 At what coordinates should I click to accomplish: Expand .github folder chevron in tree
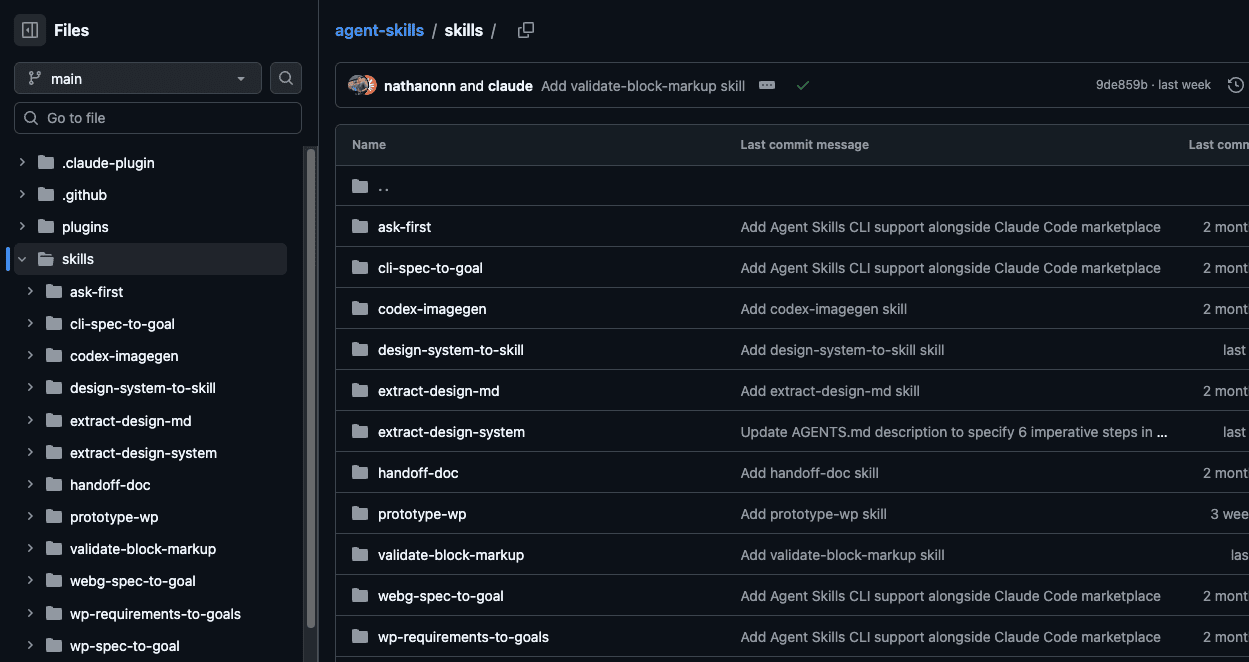(22, 194)
